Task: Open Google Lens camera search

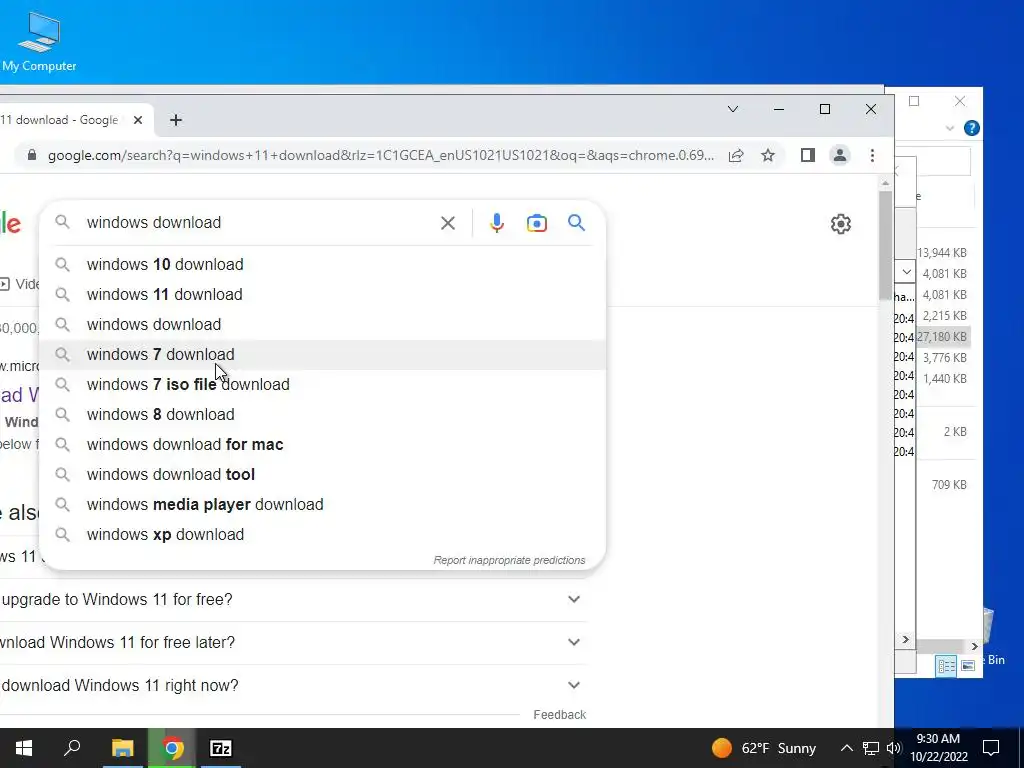Action: [x=537, y=223]
